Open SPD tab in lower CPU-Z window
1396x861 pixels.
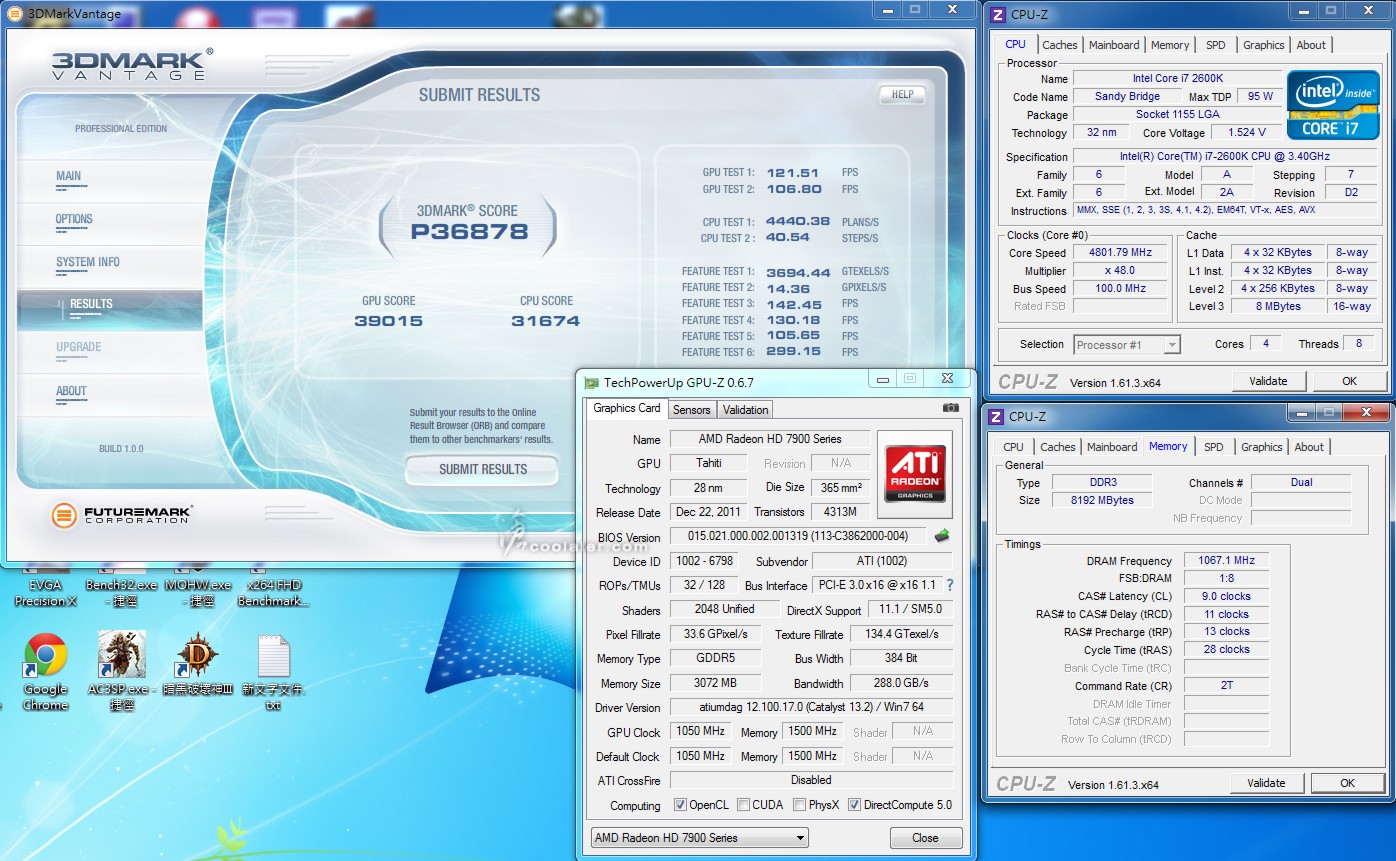(x=1213, y=447)
